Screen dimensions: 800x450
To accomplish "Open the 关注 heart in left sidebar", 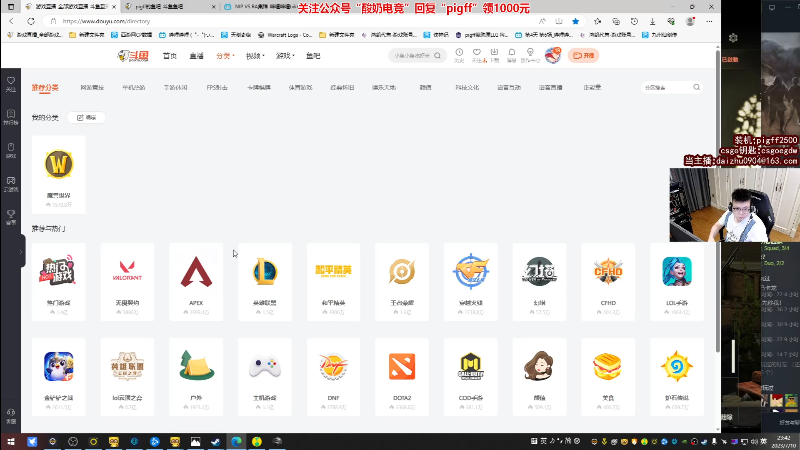I will click(11, 84).
